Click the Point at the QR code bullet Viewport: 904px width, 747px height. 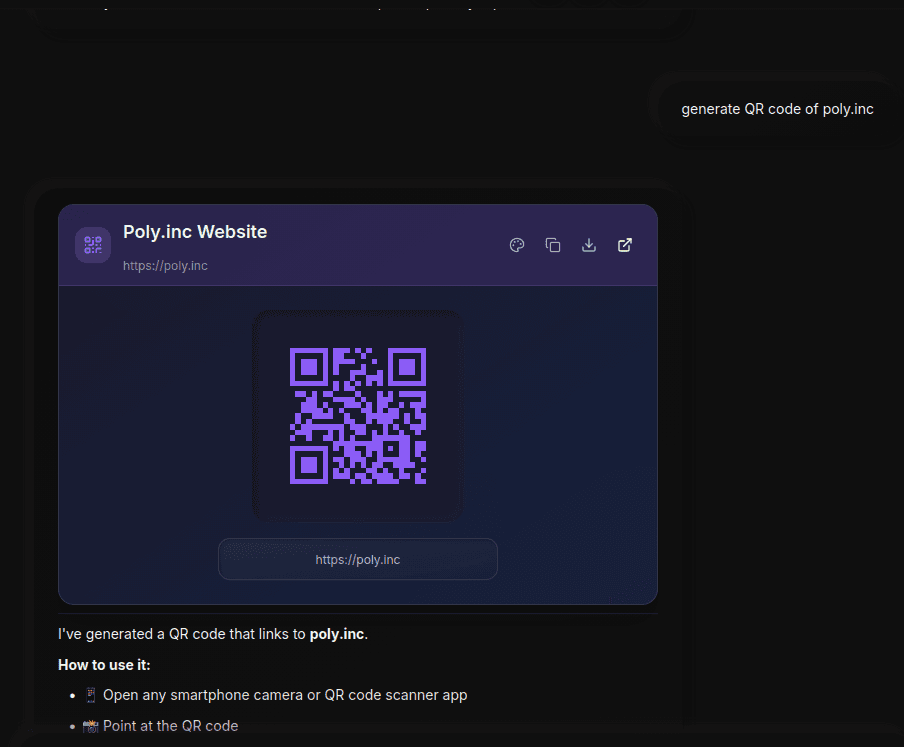(170, 725)
